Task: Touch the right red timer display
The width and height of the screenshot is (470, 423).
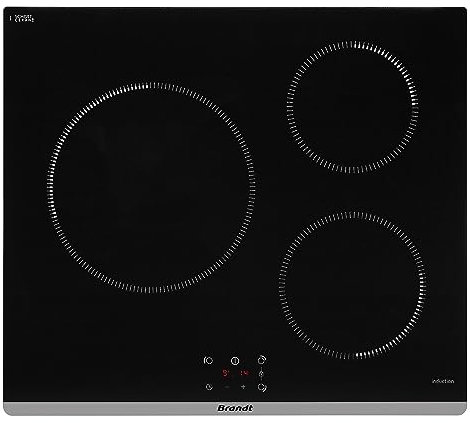Action: (x=244, y=373)
